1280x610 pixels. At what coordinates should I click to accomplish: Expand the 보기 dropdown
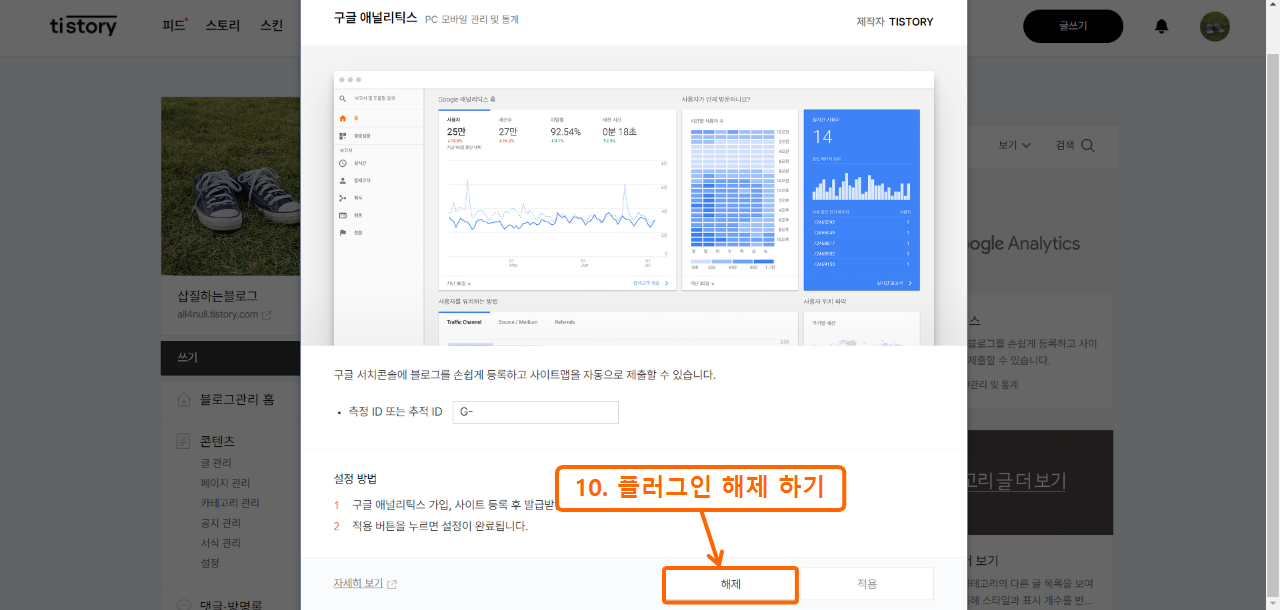point(1014,145)
